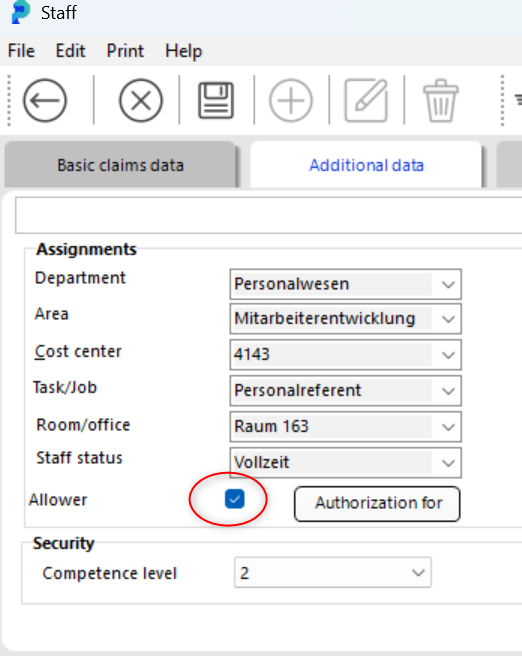Expand the Department dropdown showing Personalwesen

[x=345, y=284]
